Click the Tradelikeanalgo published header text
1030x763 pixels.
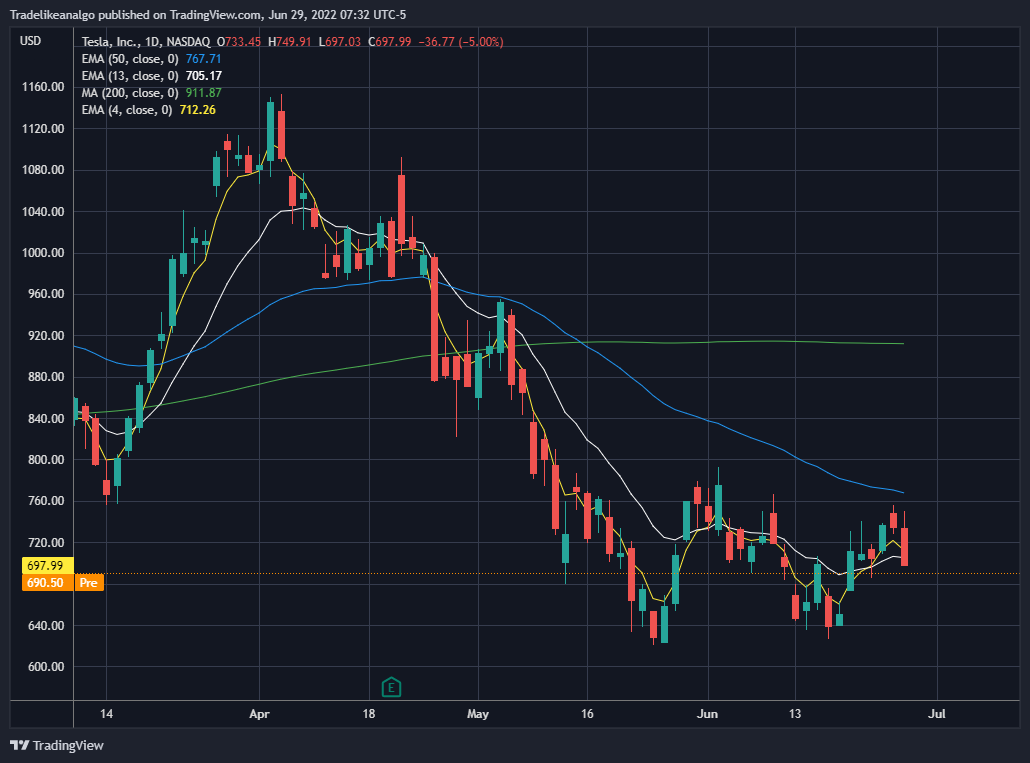[208, 14]
